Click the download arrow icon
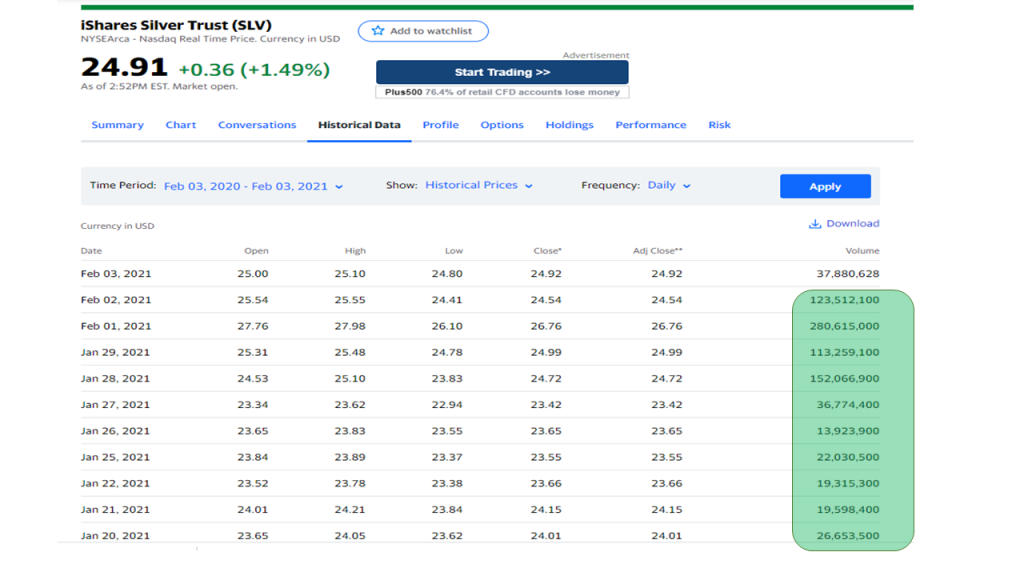 pyautogui.click(x=814, y=224)
